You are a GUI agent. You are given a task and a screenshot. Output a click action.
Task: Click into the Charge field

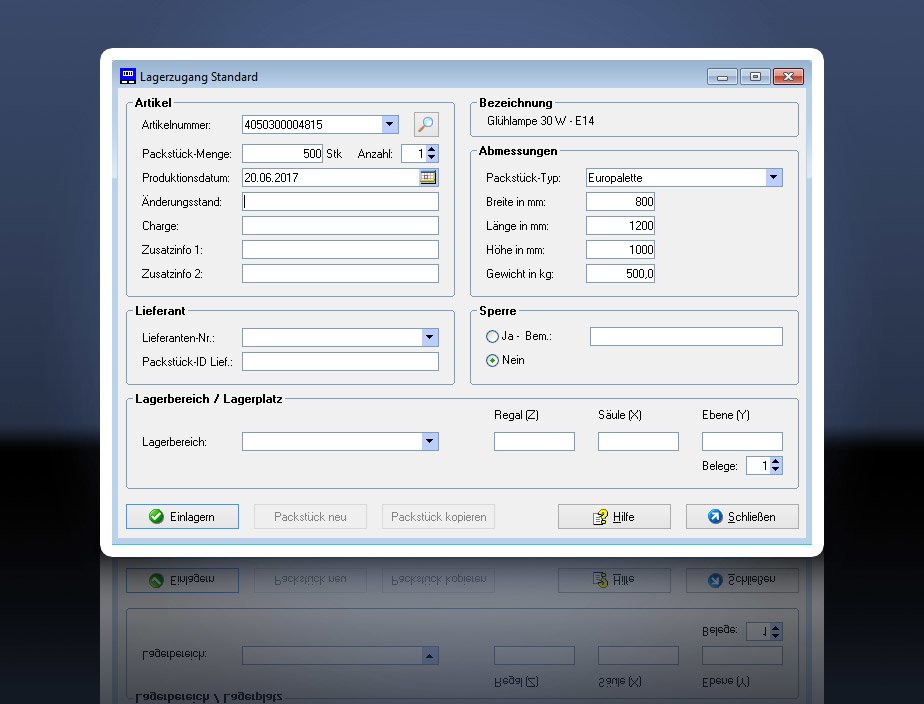[x=340, y=226]
